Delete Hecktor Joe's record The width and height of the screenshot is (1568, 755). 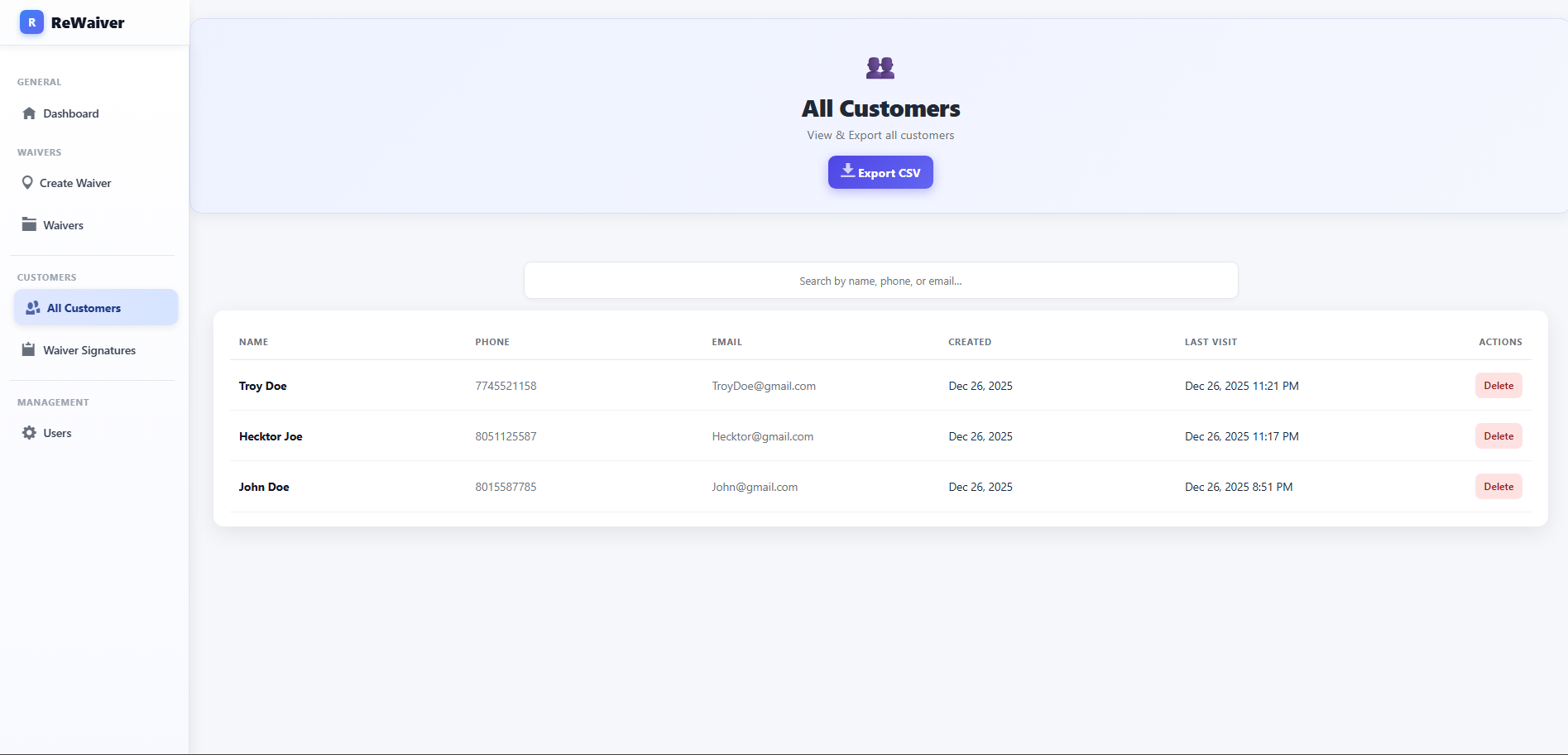(x=1498, y=435)
